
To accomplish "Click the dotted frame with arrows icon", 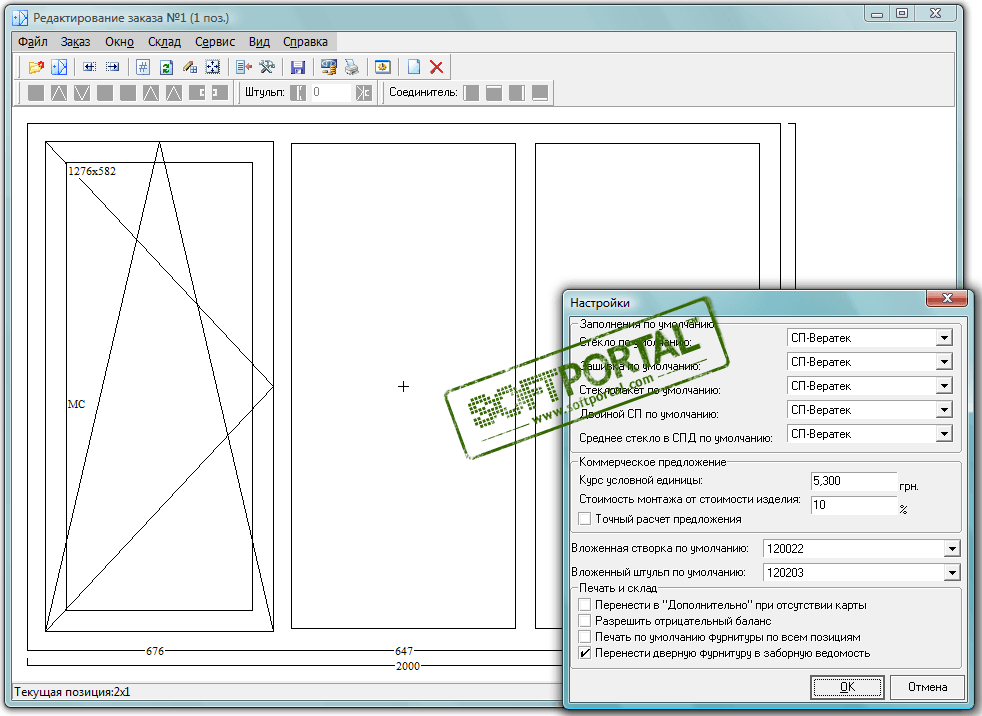I will point(213,66).
